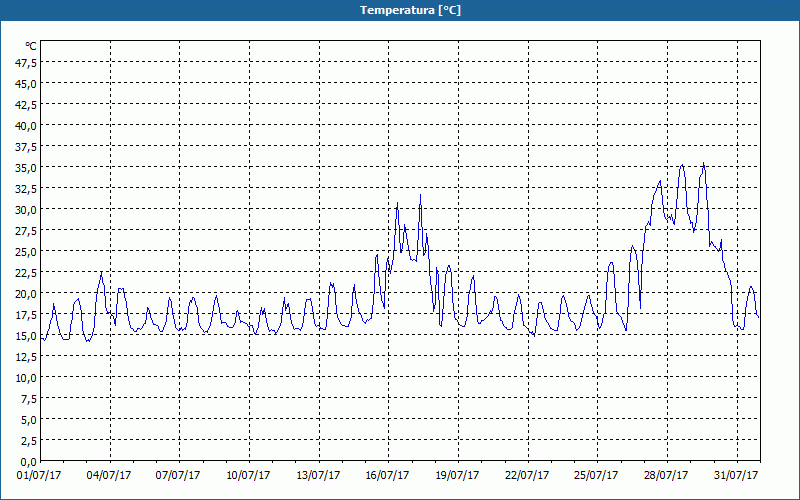Select the 25/07/17 date label
The image size is (800, 500).
[597, 476]
